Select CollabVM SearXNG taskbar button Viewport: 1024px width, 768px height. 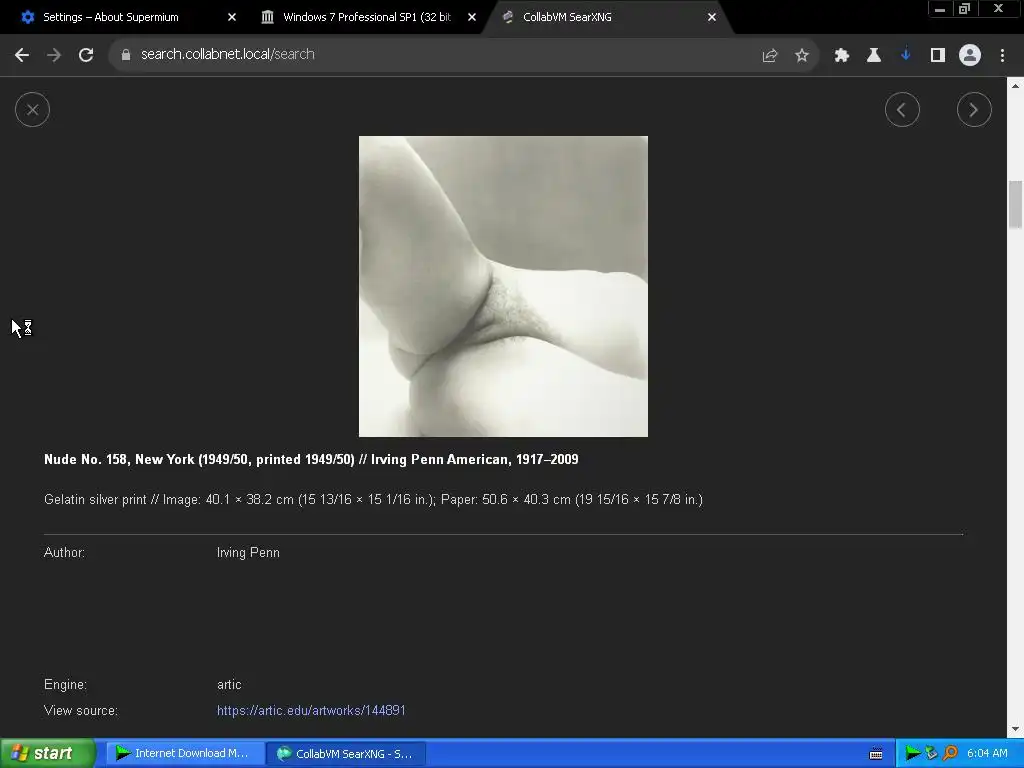point(345,754)
